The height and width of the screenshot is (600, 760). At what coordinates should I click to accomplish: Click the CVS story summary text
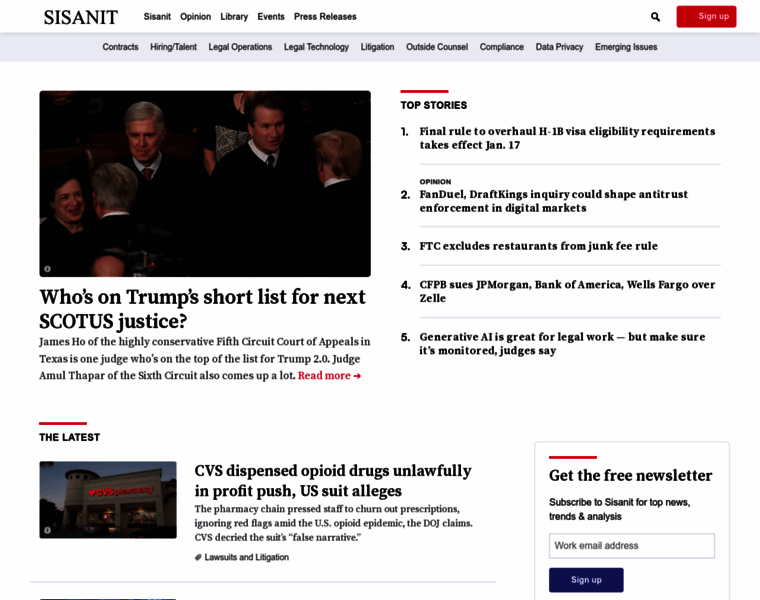333,523
